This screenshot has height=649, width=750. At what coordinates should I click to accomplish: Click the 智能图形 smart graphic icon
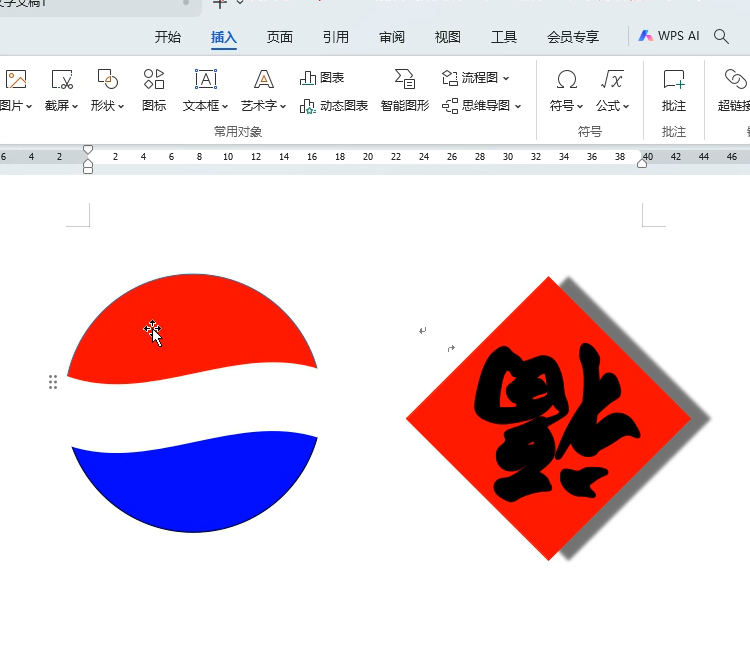click(x=405, y=79)
